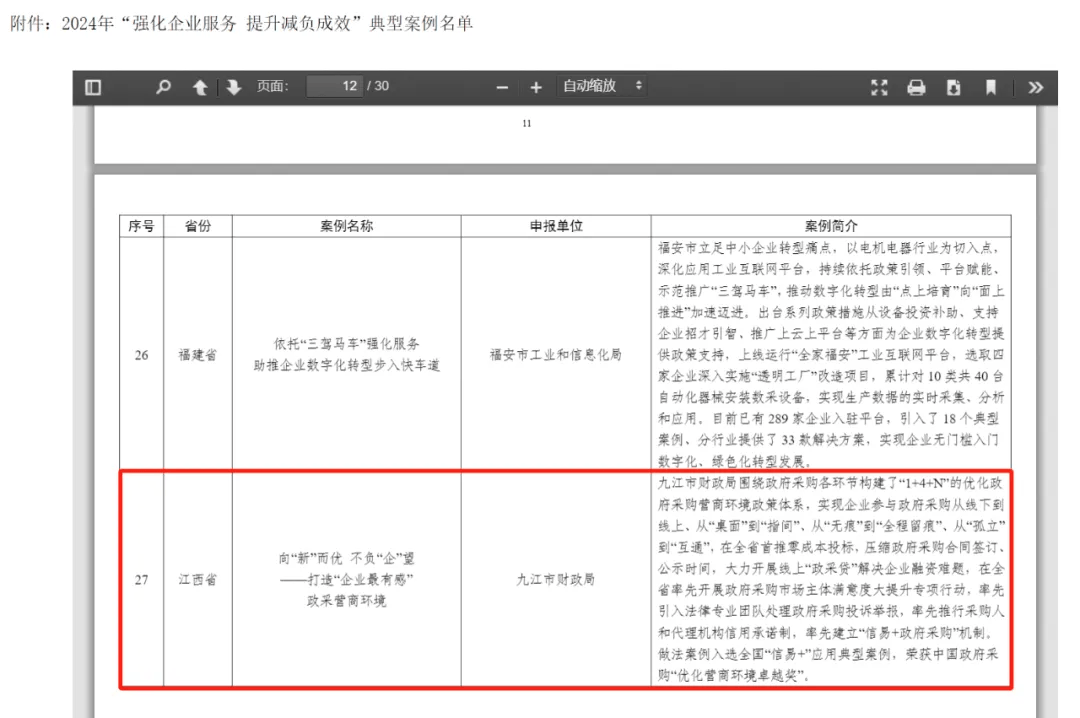This screenshot has width=1080, height=718.
Task: Download the PDF file
Action: click(x=954, y=88)
